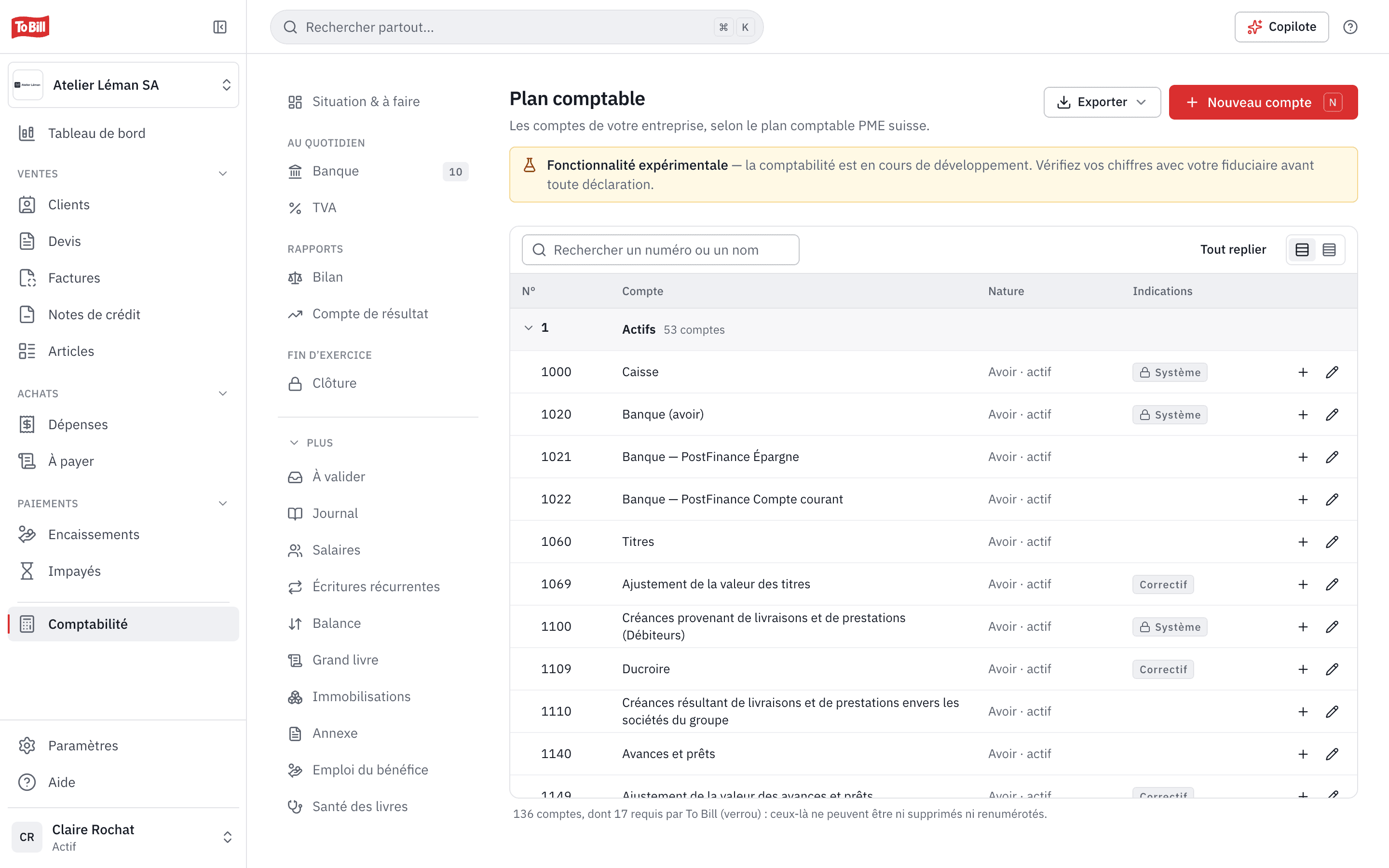The image size is (1389, 868).
Task: Go to TVA page
Action: click(378, 208)
